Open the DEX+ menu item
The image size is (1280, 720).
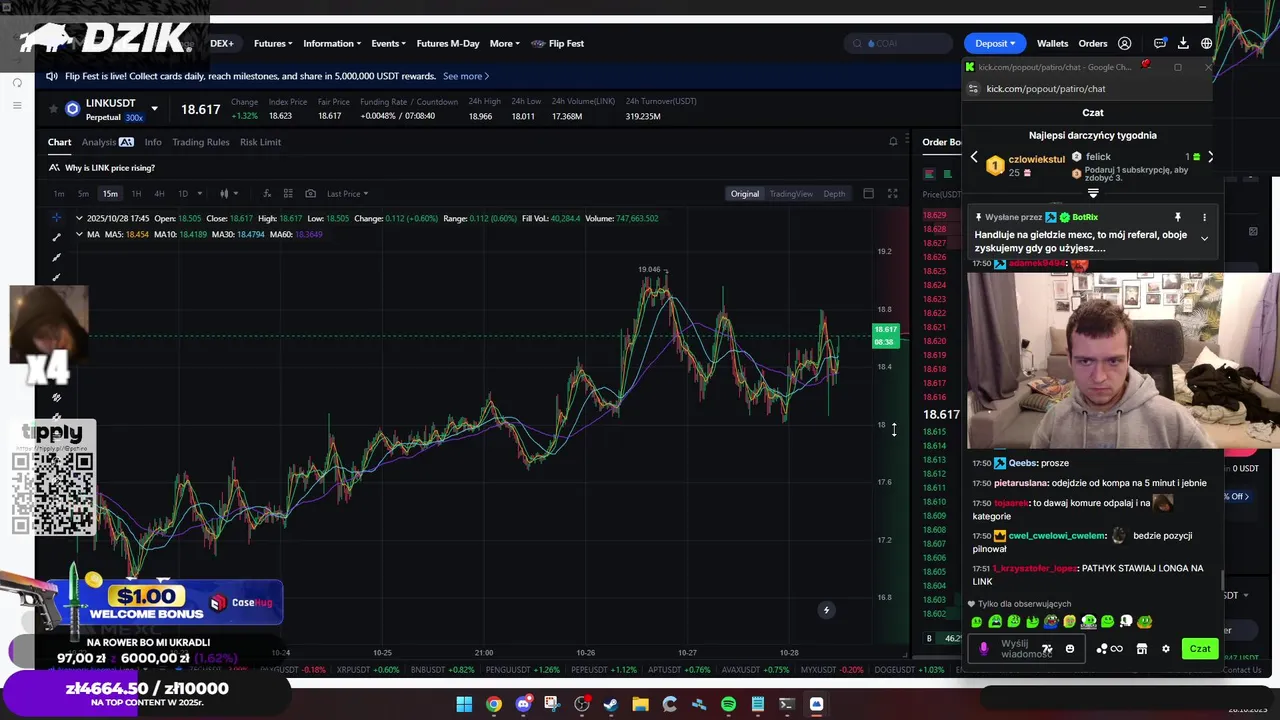[222, 44]
